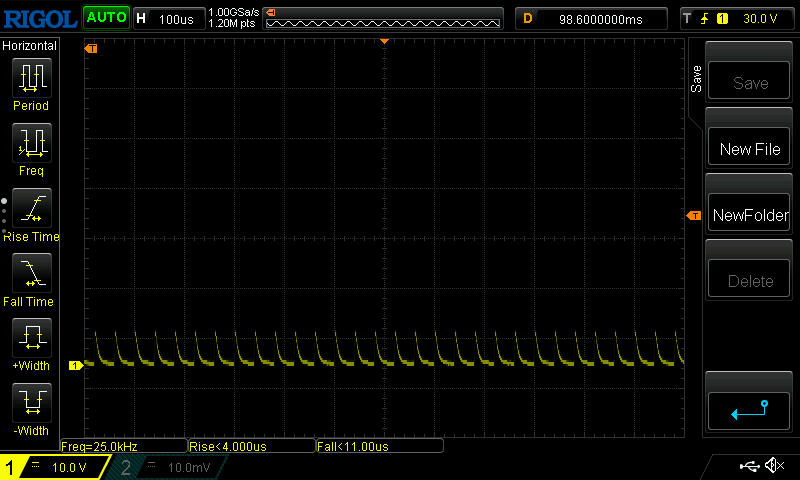Viewport: 800px width, 480px height.
Task: Click the horizontal timebase 100us field
Action: 170,19
